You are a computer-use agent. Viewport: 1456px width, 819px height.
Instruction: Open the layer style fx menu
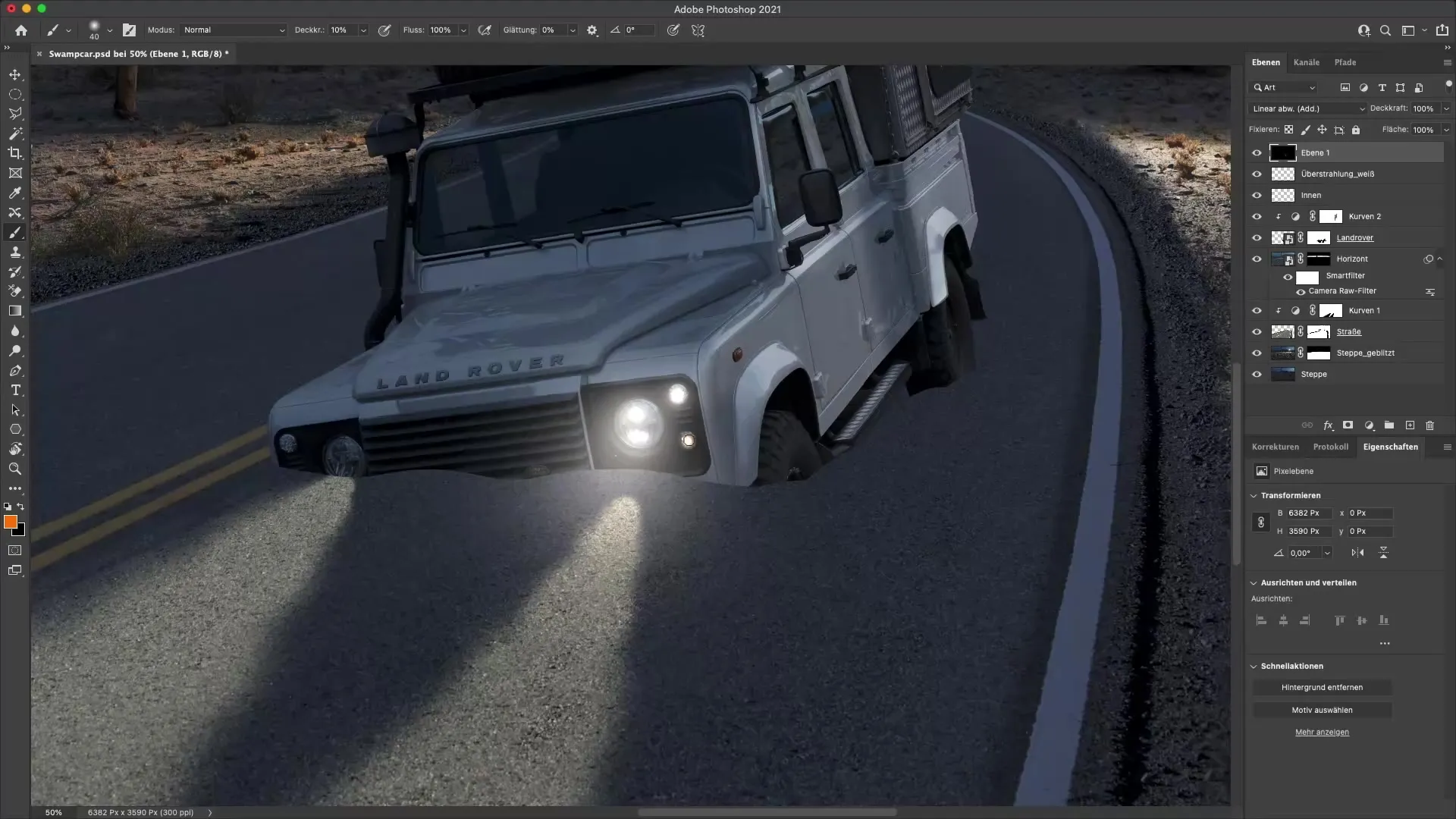tap(1328, 425)
